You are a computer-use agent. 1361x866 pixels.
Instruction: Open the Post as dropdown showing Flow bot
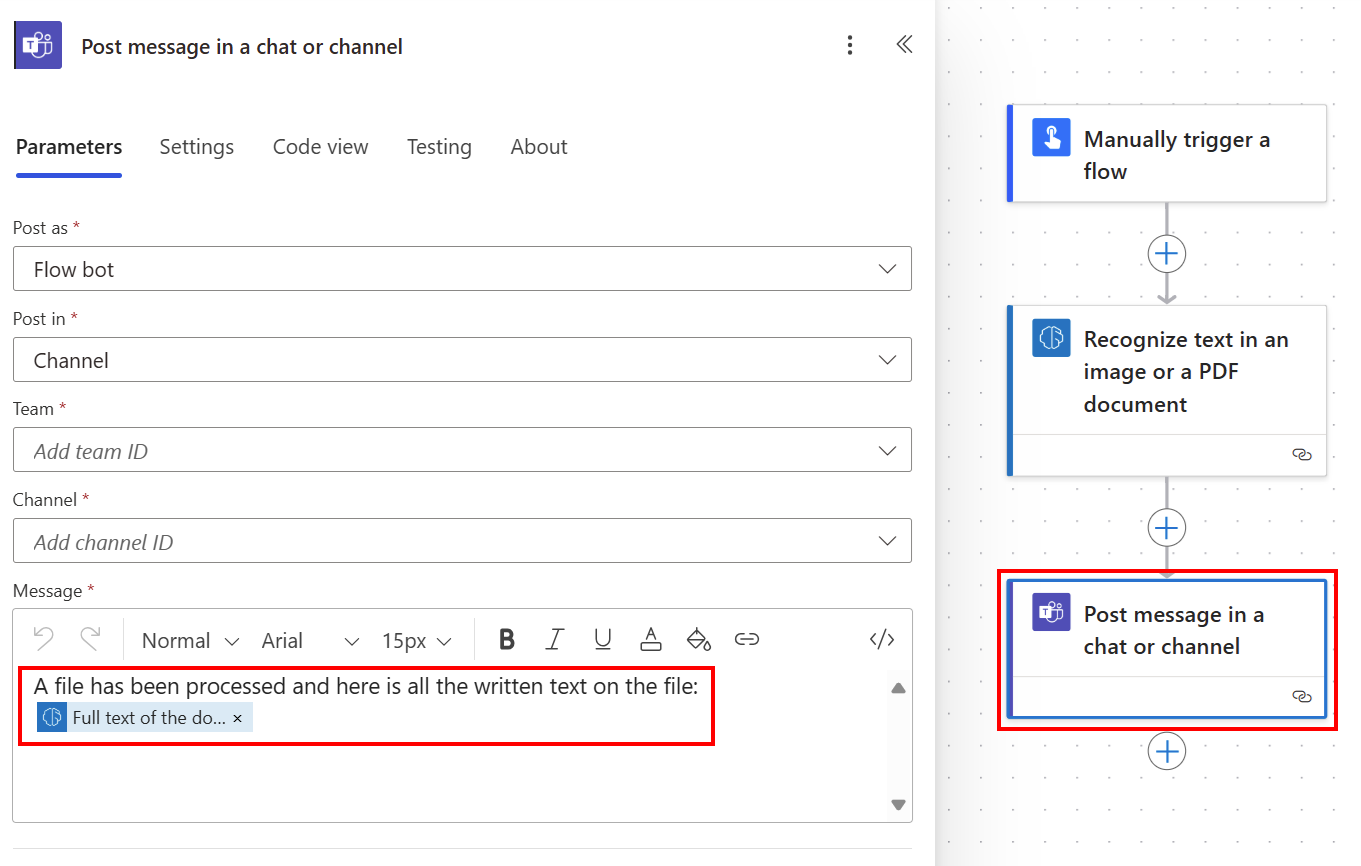pyautogui.click(x=462, y=268)
